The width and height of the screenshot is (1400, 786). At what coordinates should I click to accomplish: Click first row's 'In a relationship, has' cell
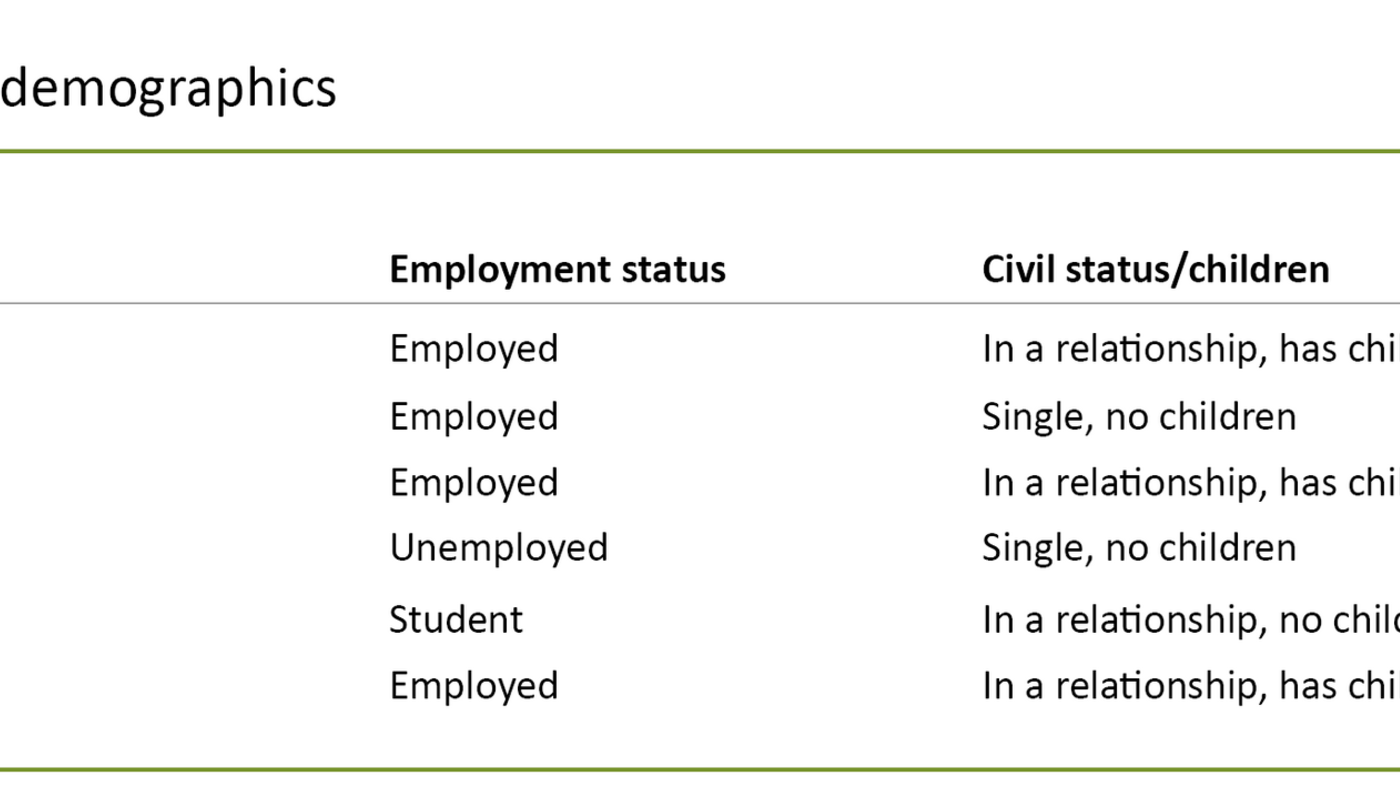(x=1191, y=349)
